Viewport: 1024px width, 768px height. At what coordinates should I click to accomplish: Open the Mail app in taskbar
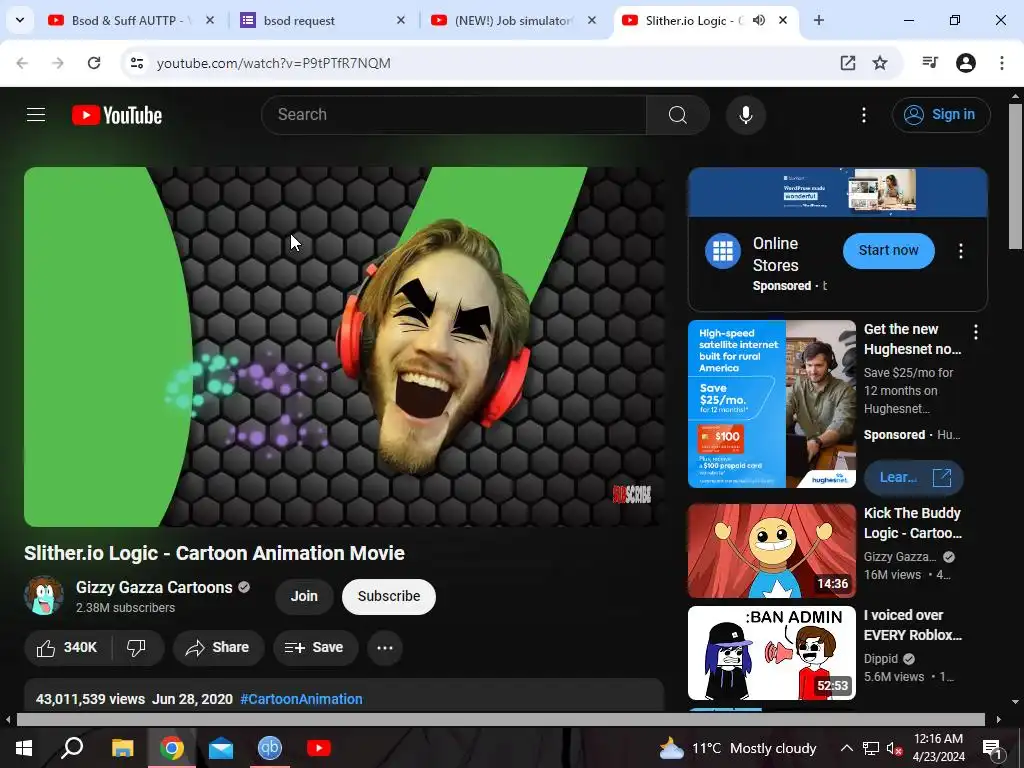tap(221, 748)
